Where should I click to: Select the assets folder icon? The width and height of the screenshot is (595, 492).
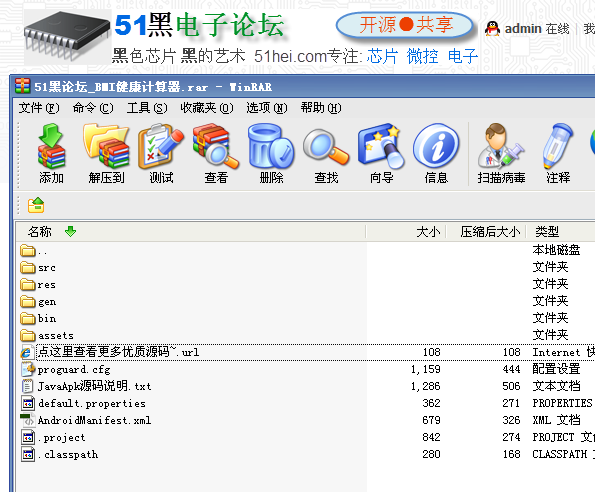pyautogui.click(x=28, y=335)
